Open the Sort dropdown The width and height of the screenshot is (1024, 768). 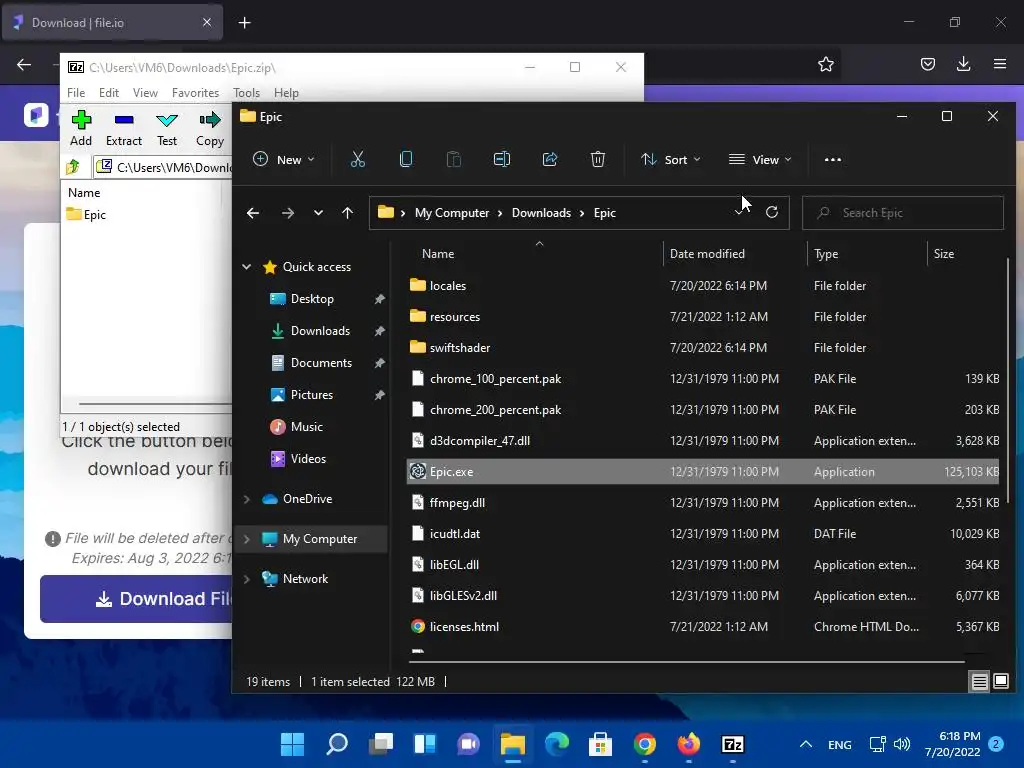point(670,159)
